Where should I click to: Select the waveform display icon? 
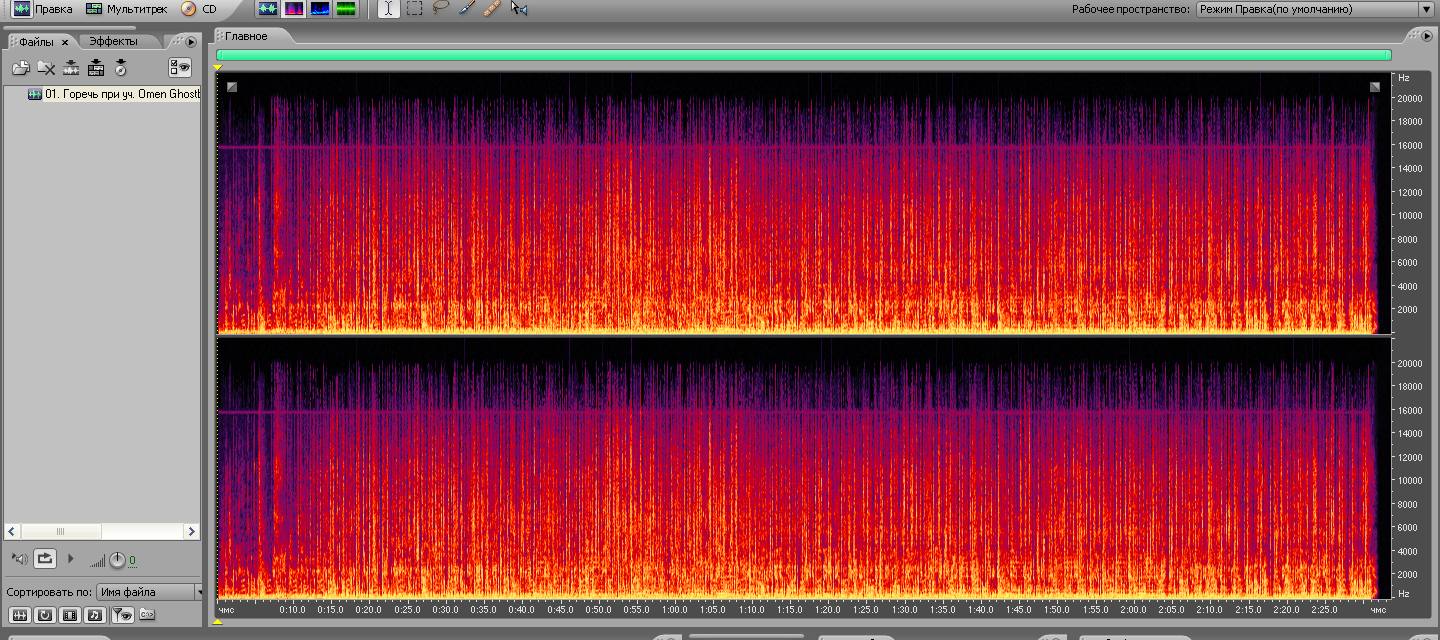coord(268,9)
